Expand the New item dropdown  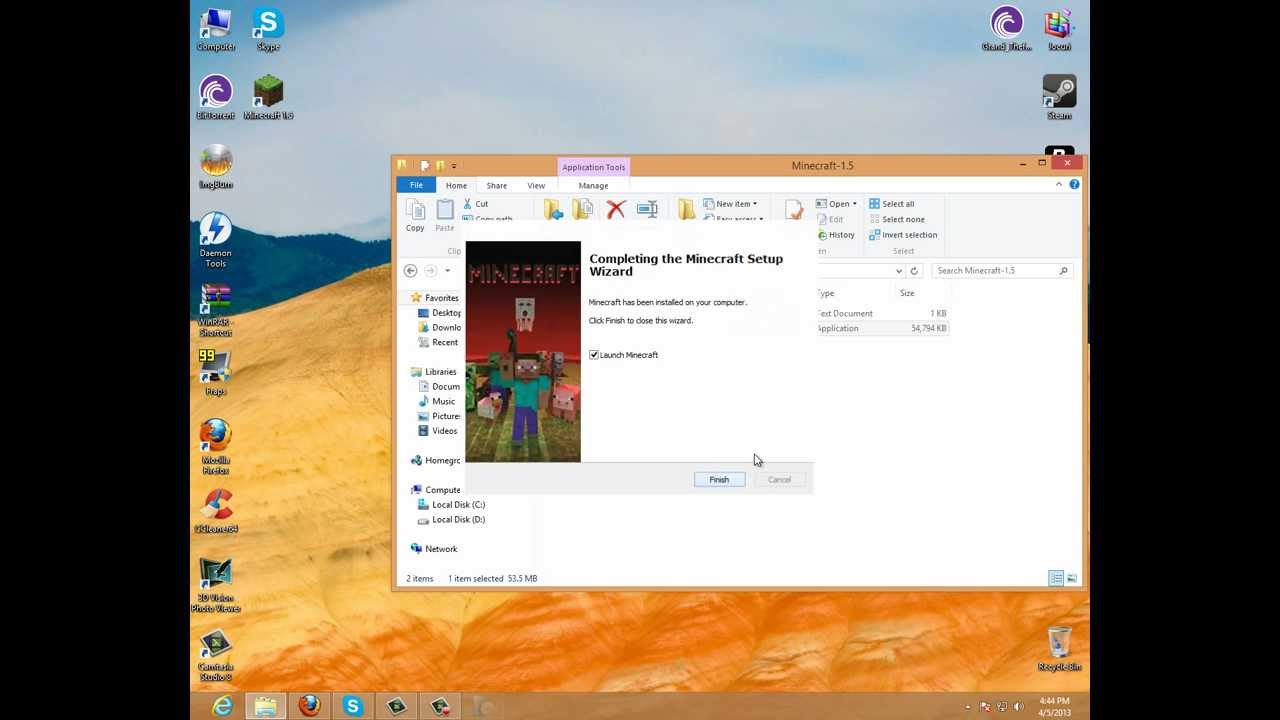[730, 204]
